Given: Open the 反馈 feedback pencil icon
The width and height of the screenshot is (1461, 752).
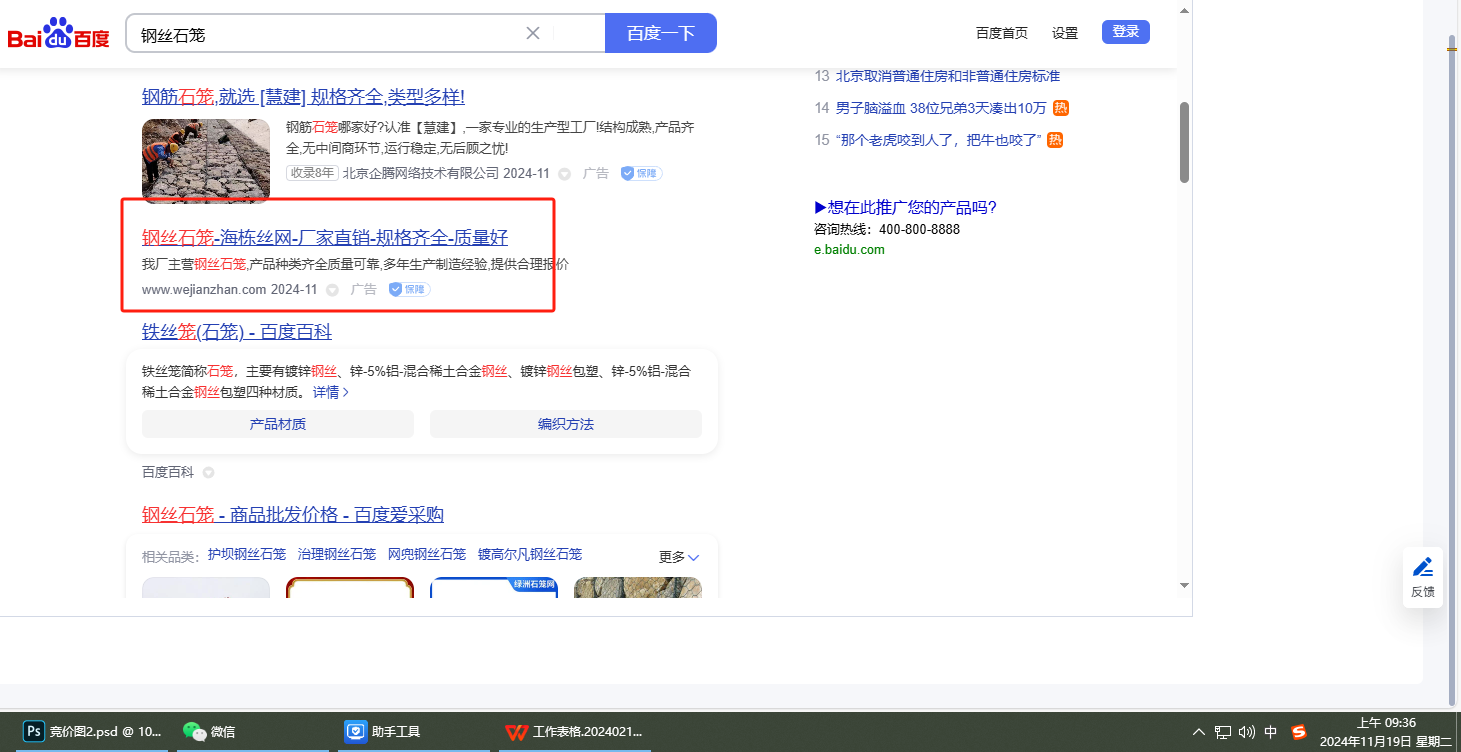Looking at the screenshot, I should coord(1422,568).
